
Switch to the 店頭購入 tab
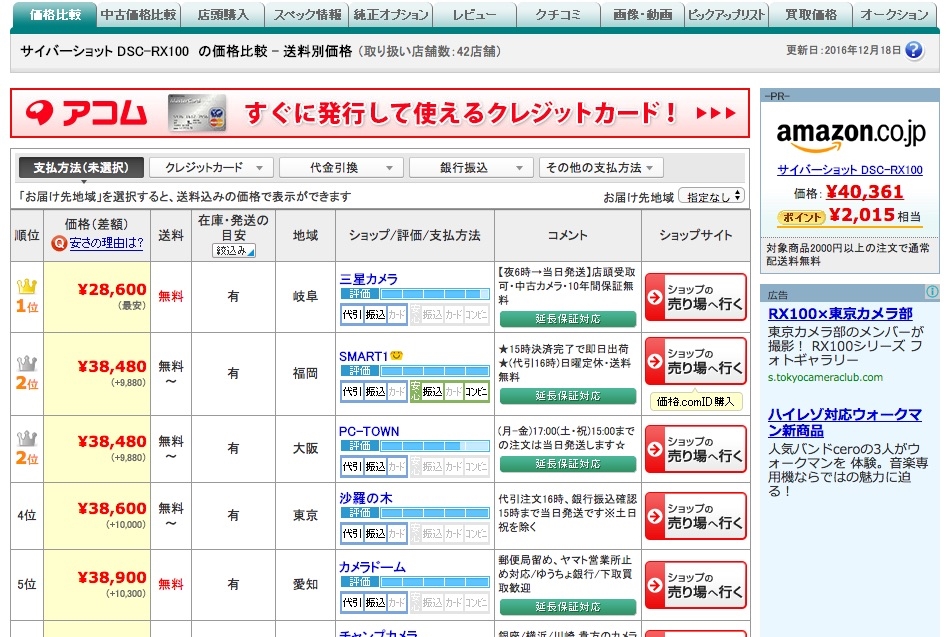pos(223,14)
